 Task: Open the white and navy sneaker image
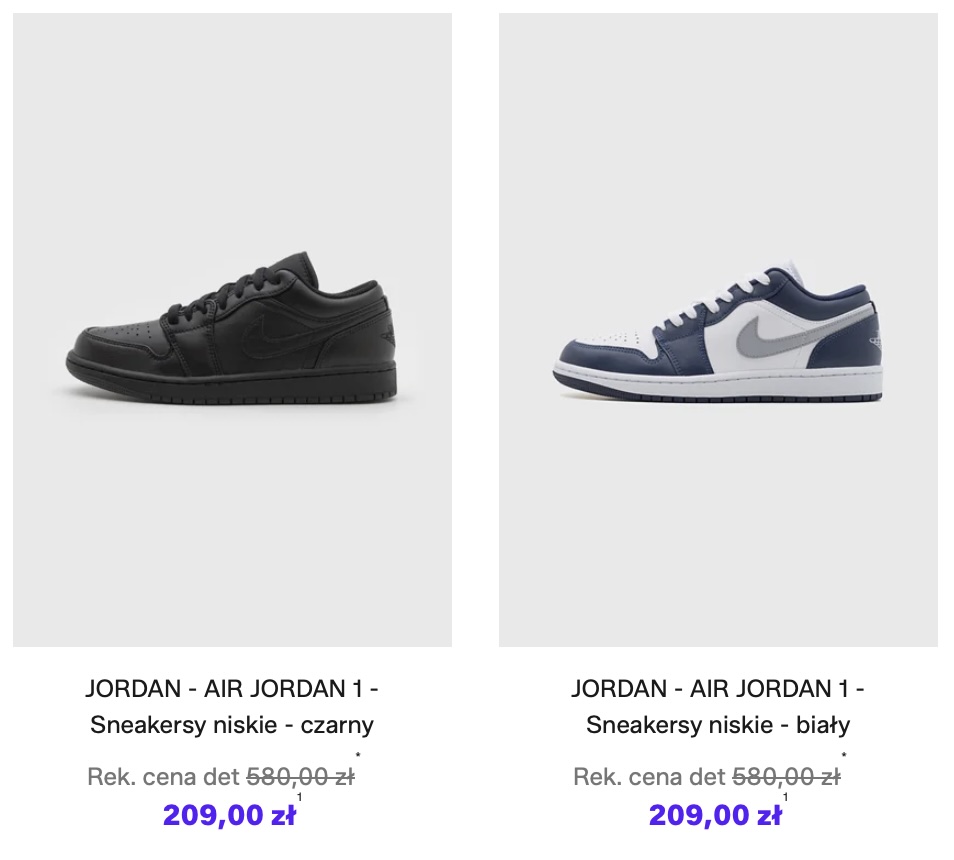coord(718,330)
